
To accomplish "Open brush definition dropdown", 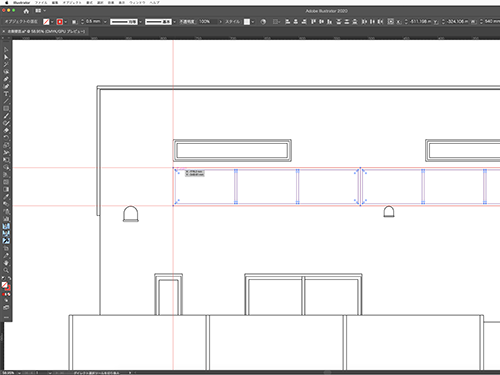I will pyautogui.click(x=174, y=22).
